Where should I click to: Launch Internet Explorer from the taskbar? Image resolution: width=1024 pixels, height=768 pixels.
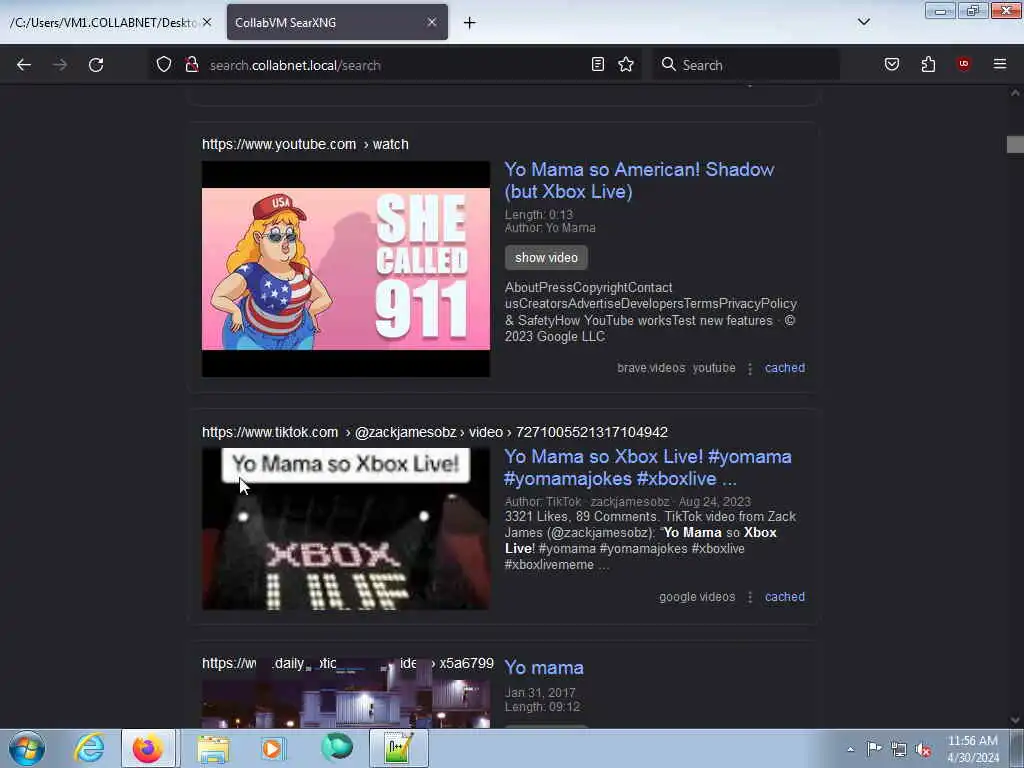pyautogui.click(x=89, y=748)
